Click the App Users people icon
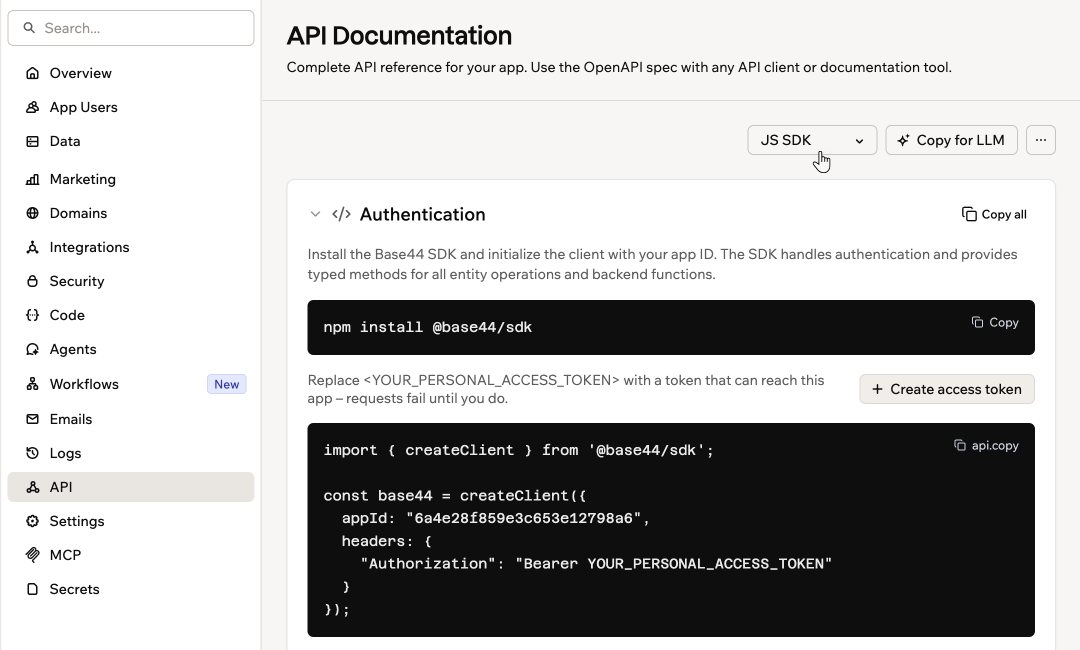 click(32, 107)
